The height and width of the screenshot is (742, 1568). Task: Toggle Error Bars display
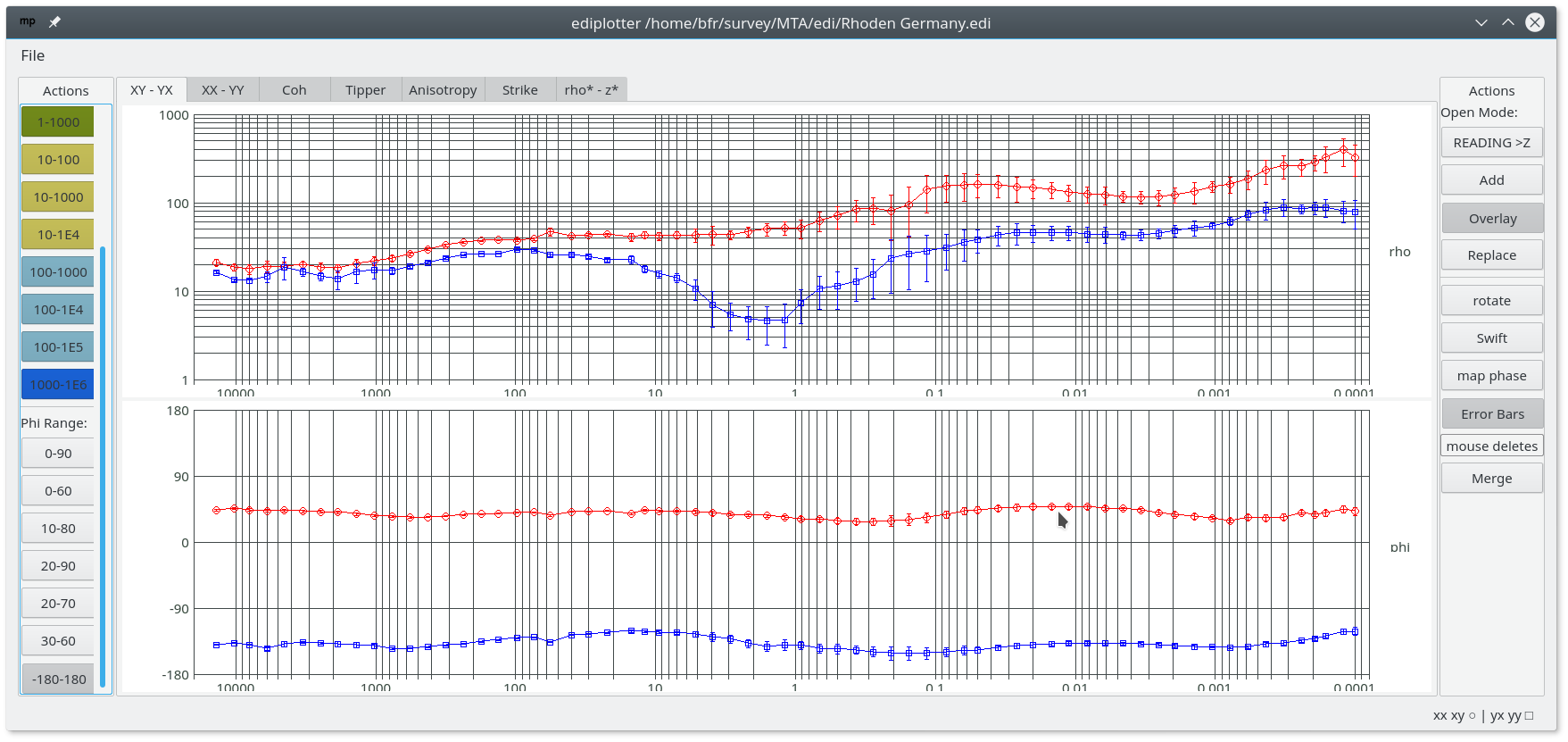click(x=1491, y=414)
